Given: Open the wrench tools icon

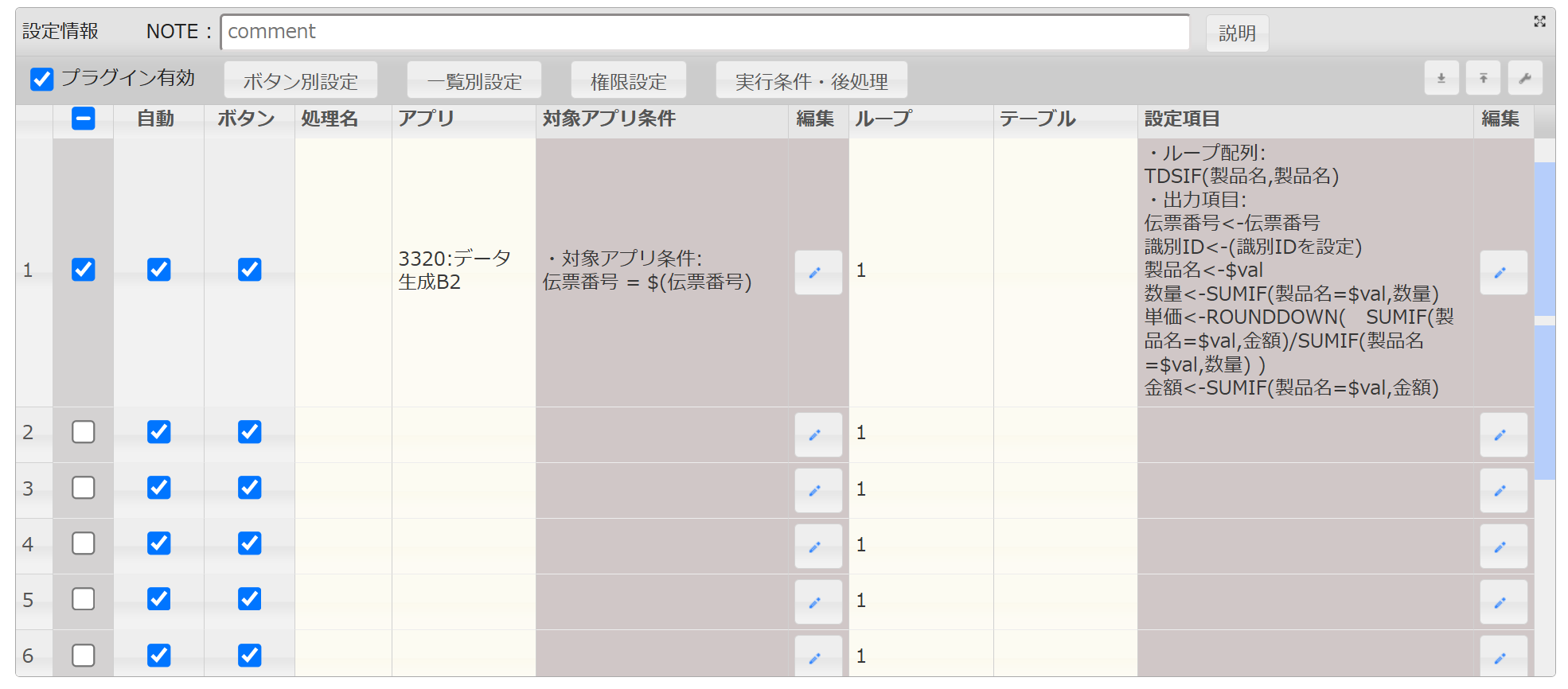Looking at the screenshot, I should 1525,78.
